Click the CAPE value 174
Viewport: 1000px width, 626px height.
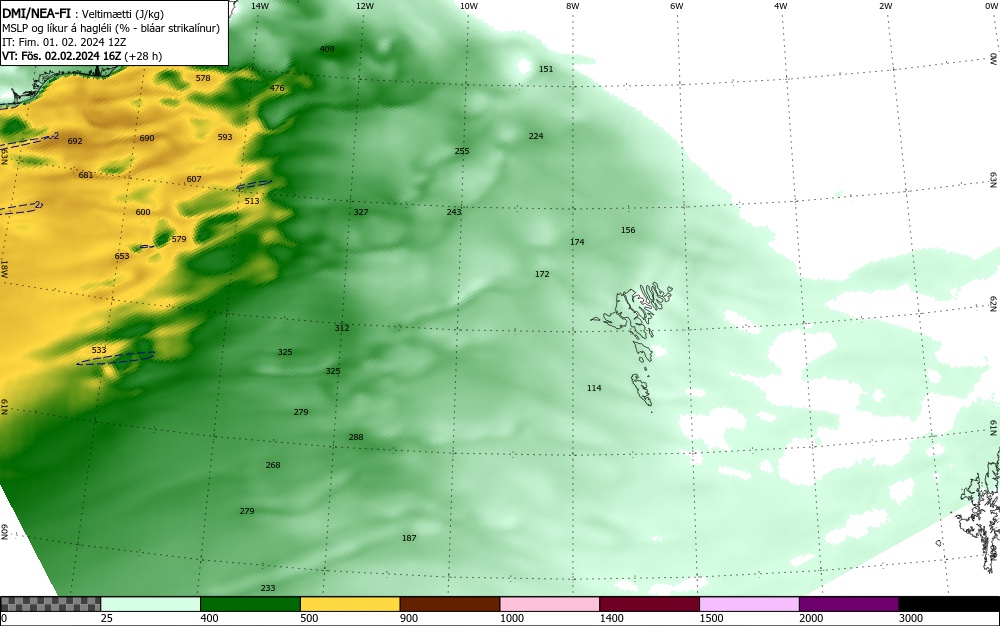(x=577, y=242)
